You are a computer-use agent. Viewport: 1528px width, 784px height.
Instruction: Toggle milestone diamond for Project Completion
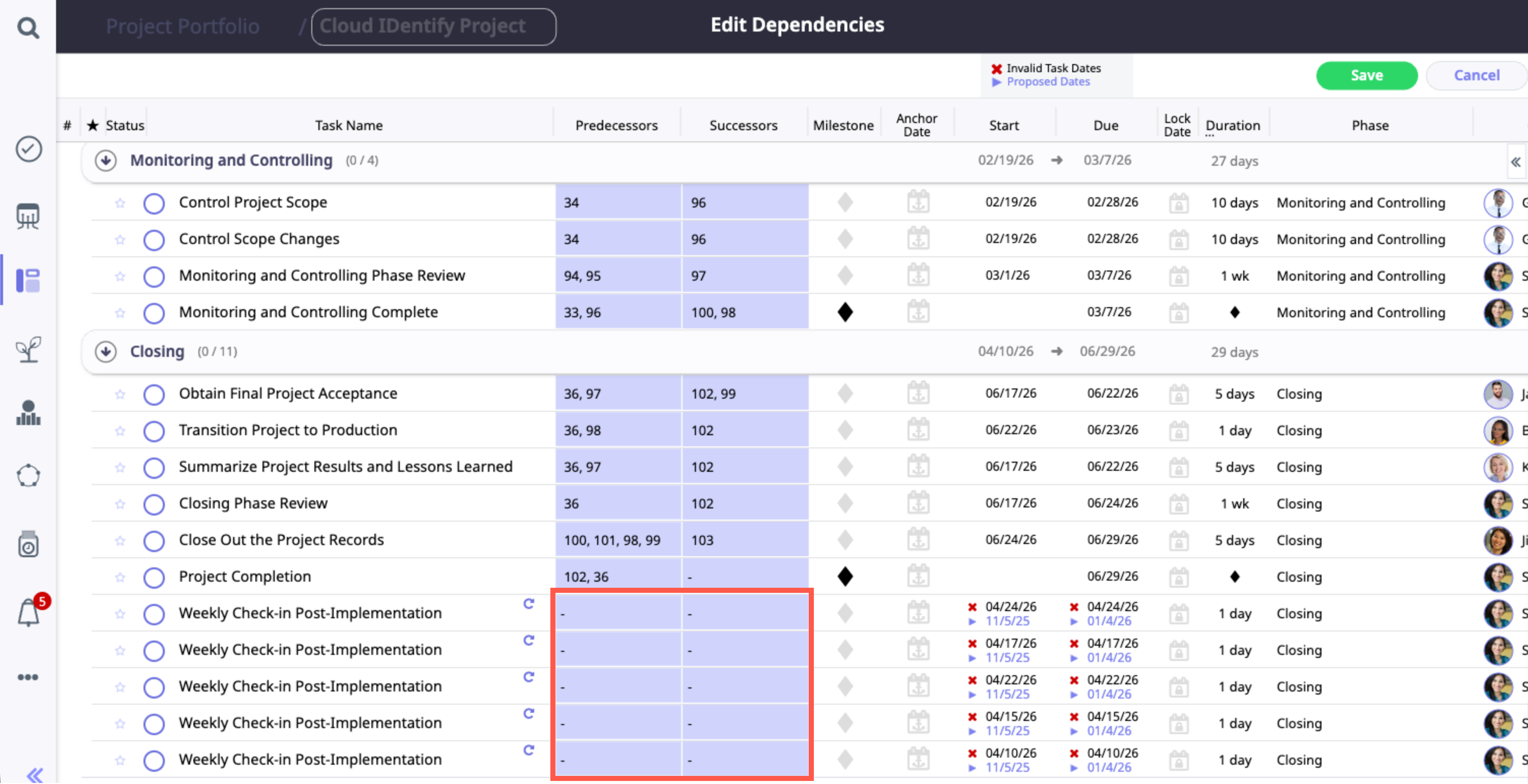845,577
